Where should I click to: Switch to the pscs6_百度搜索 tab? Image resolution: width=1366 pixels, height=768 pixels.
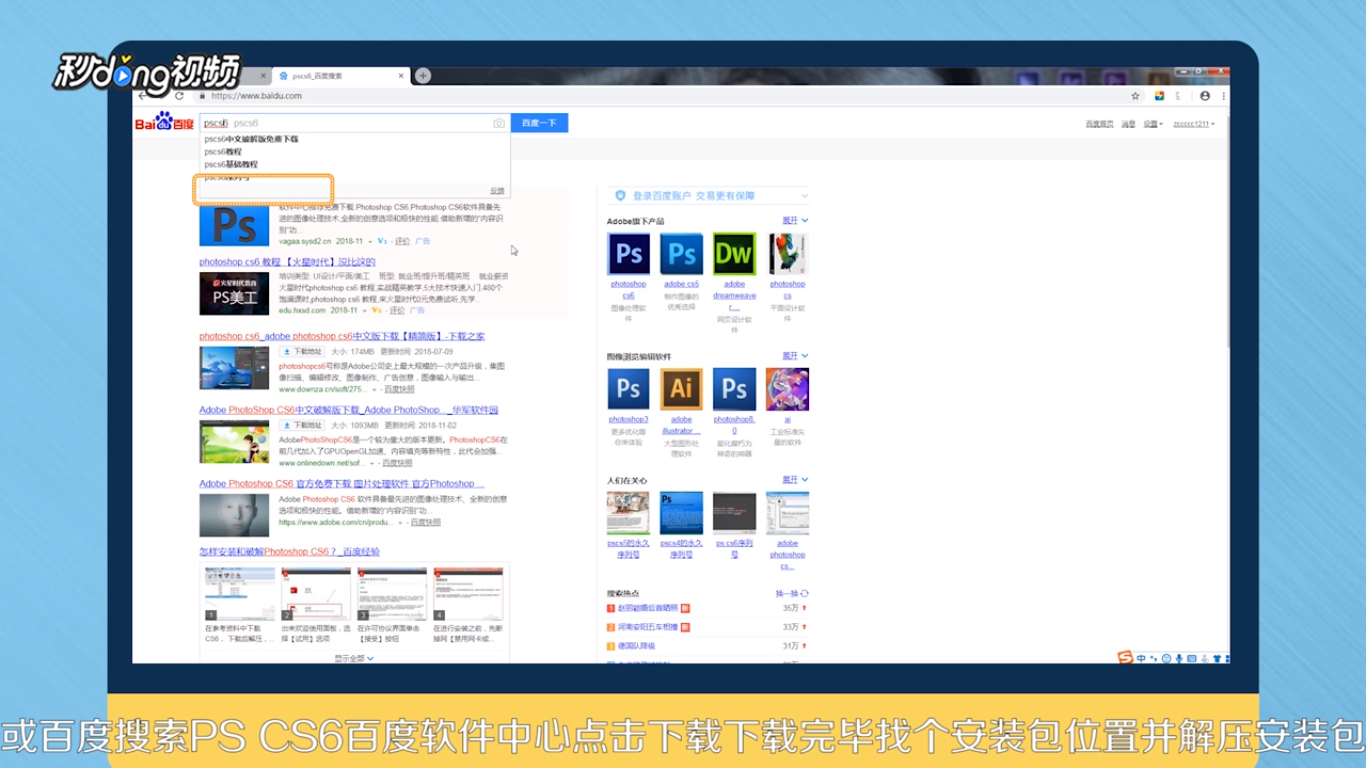[x=340, y=76]
